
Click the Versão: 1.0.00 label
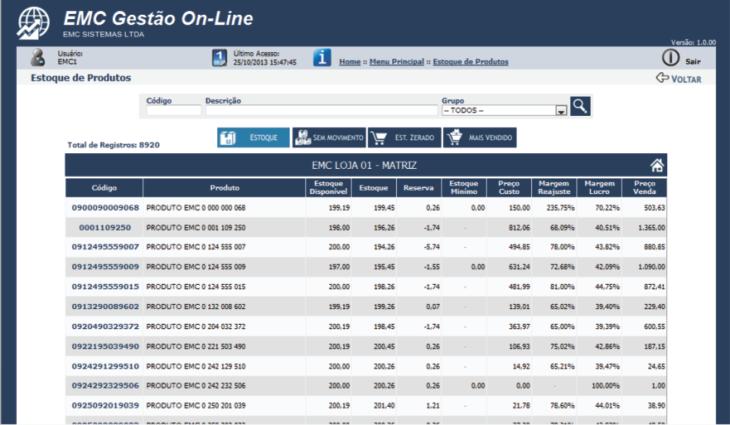coord(693,42)
